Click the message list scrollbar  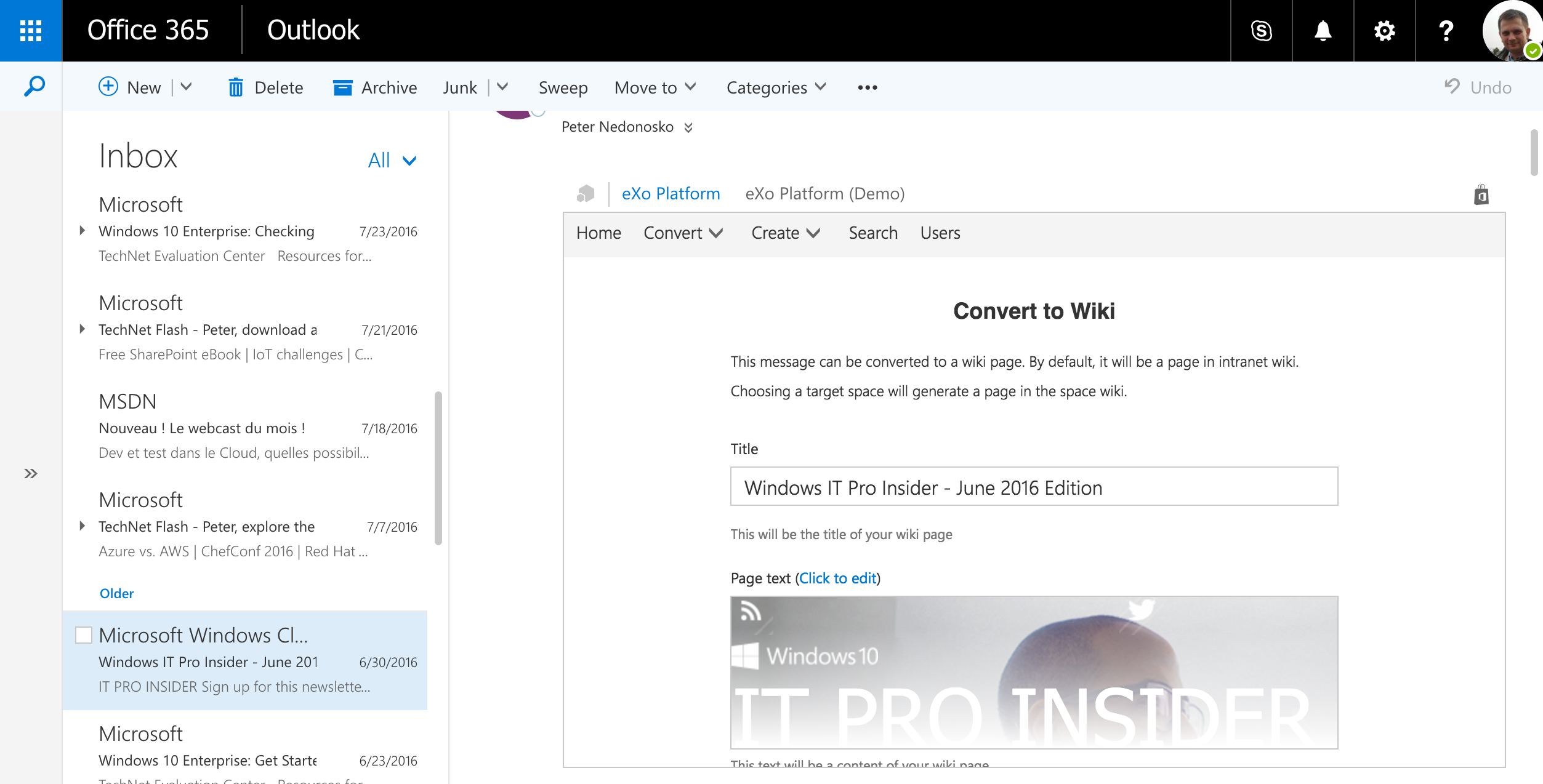click(x=438, y=468)
